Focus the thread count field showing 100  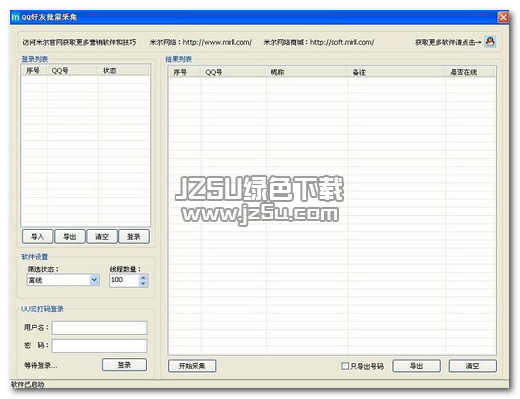124,280
